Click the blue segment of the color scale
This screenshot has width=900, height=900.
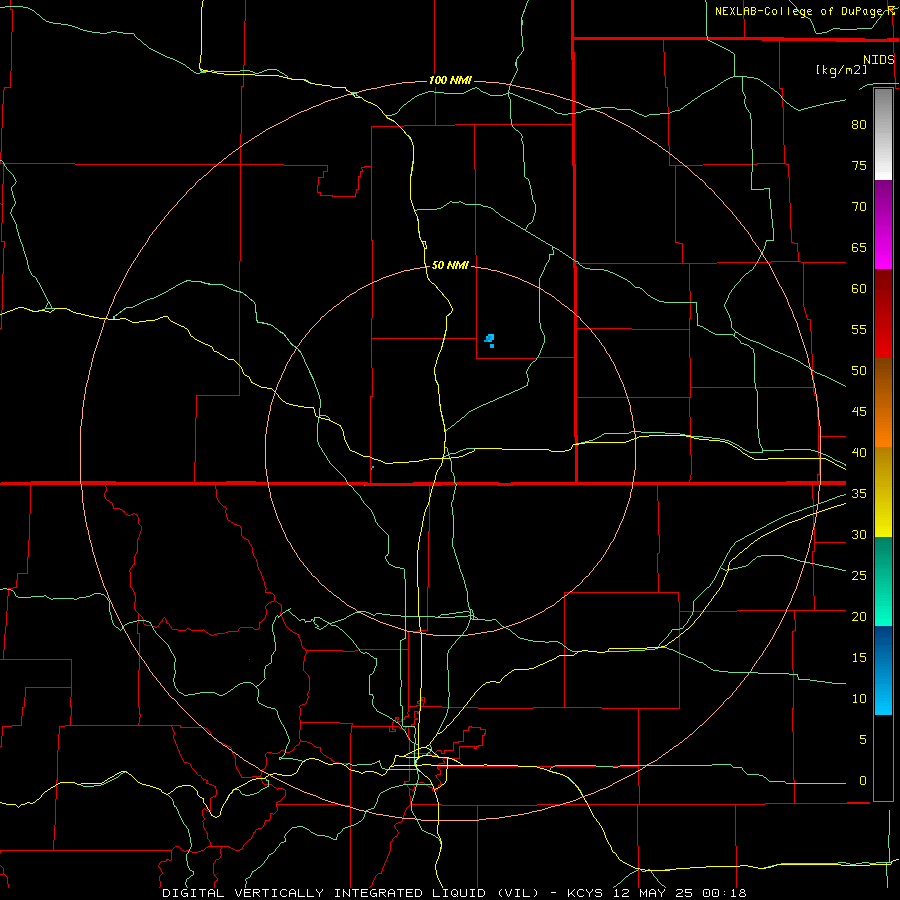[x=883, y=670]
